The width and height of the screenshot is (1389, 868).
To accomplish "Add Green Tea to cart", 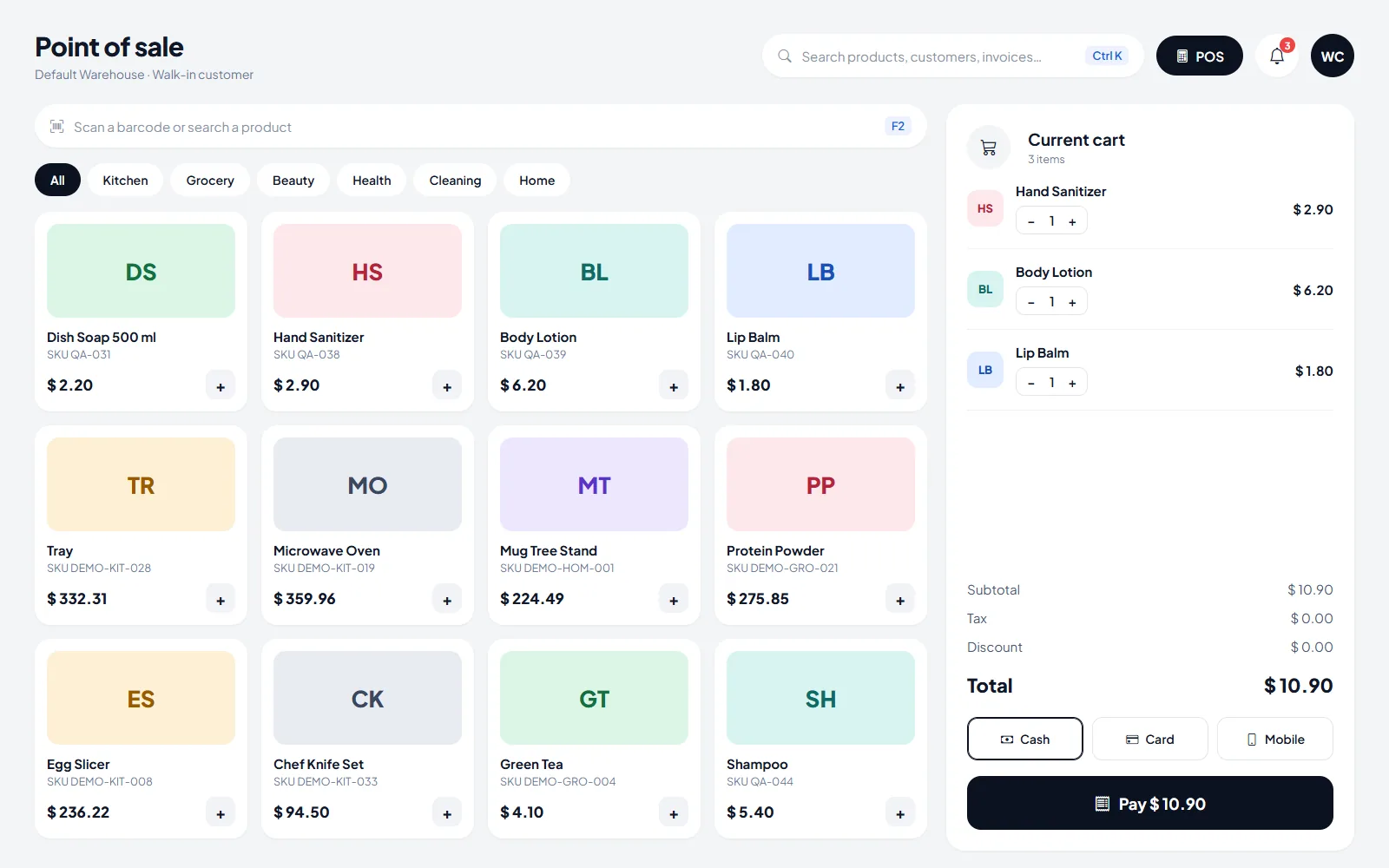I will 674,813.
